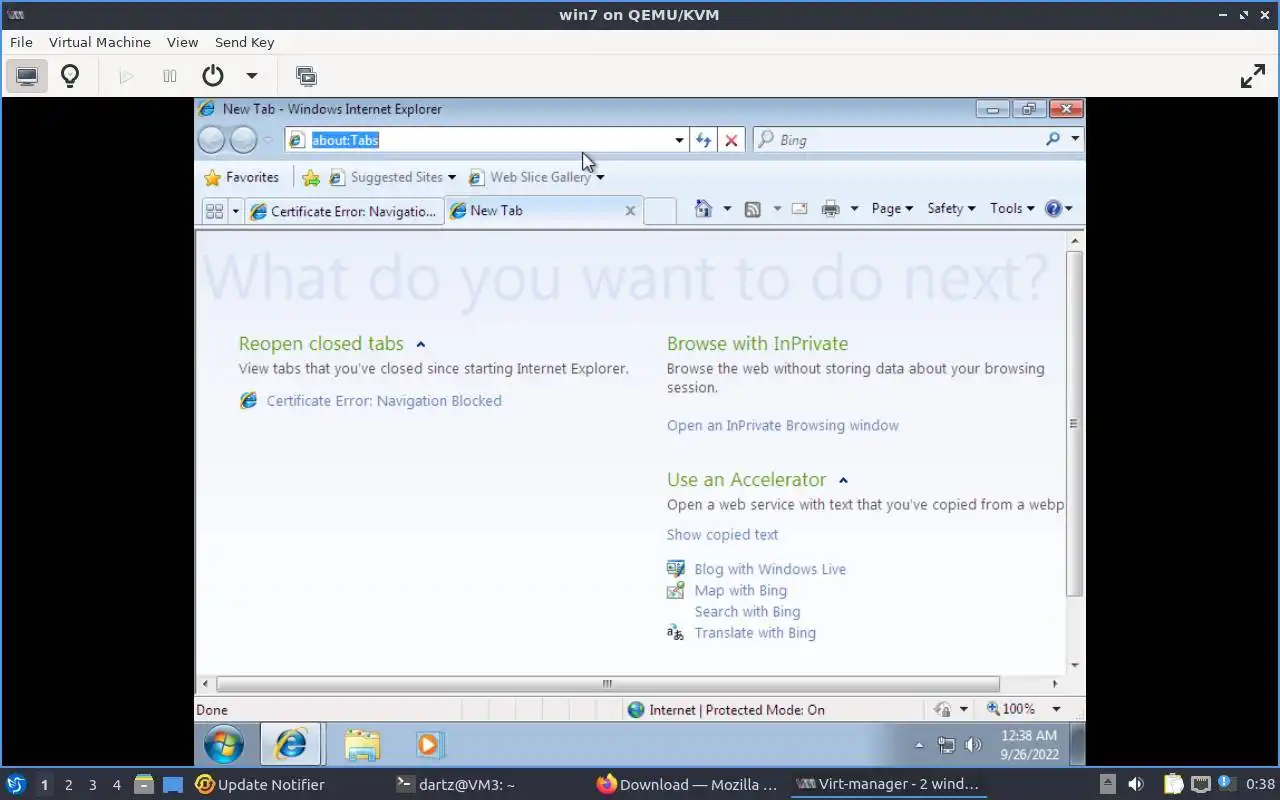This screenshot has height=800, width=1280.
Task: Toggle virt-manager fullscreen arrows icon
Action: tap(1253, 76)
